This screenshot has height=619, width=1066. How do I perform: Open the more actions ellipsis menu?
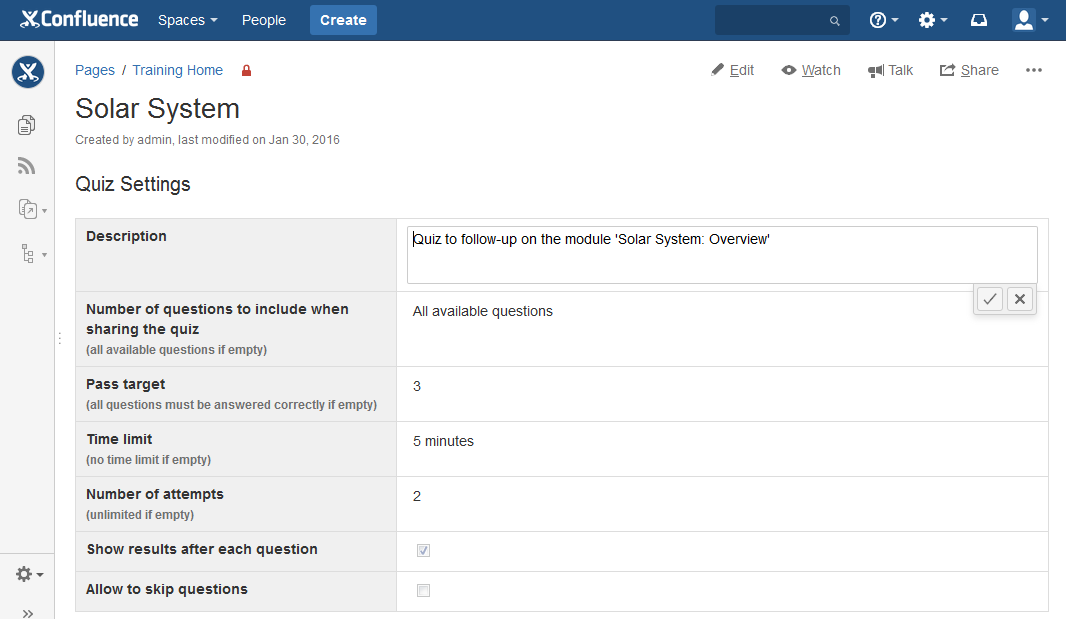[x=1033, y=70]
